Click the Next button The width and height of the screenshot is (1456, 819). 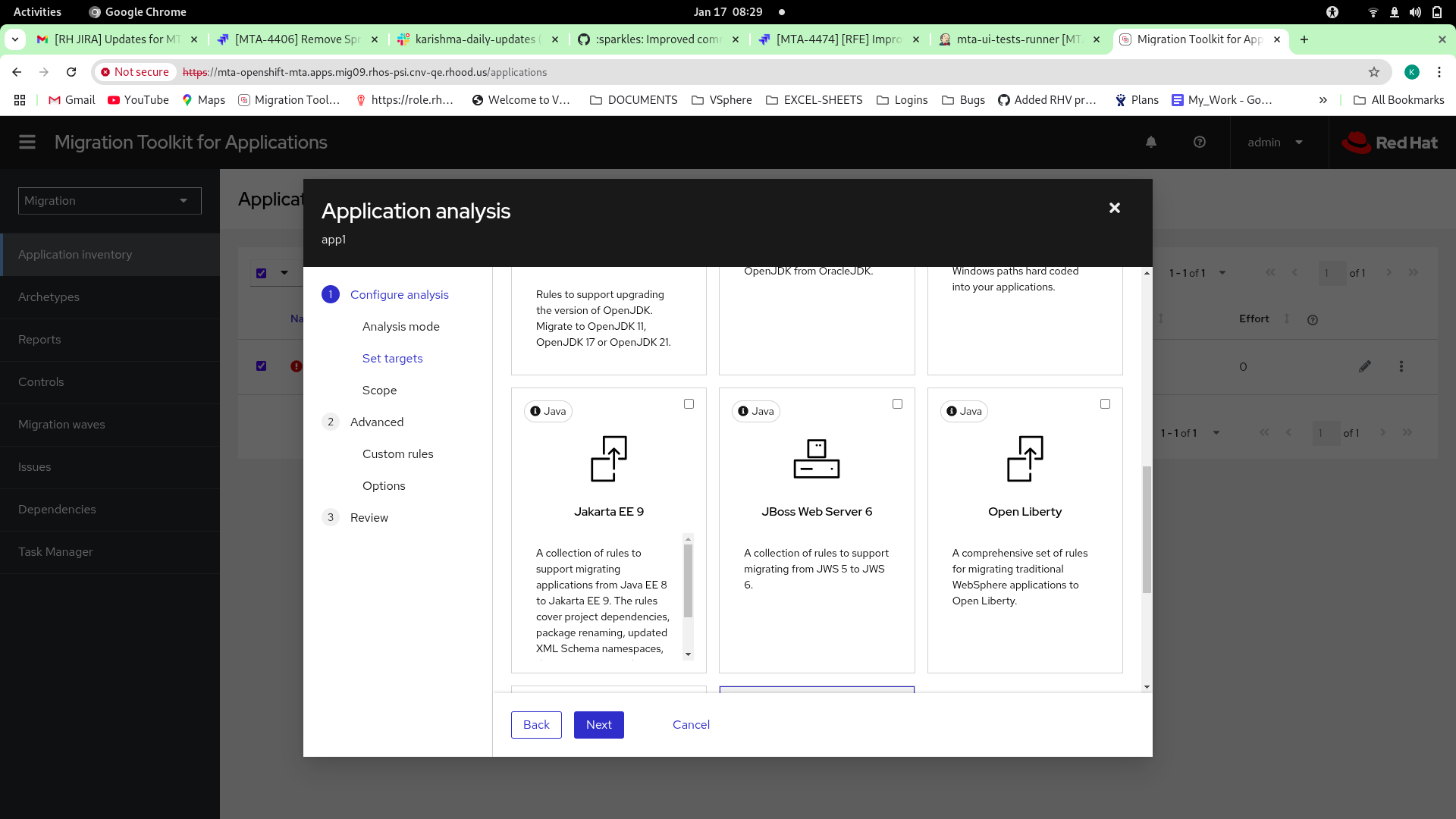tap(598, 725)
